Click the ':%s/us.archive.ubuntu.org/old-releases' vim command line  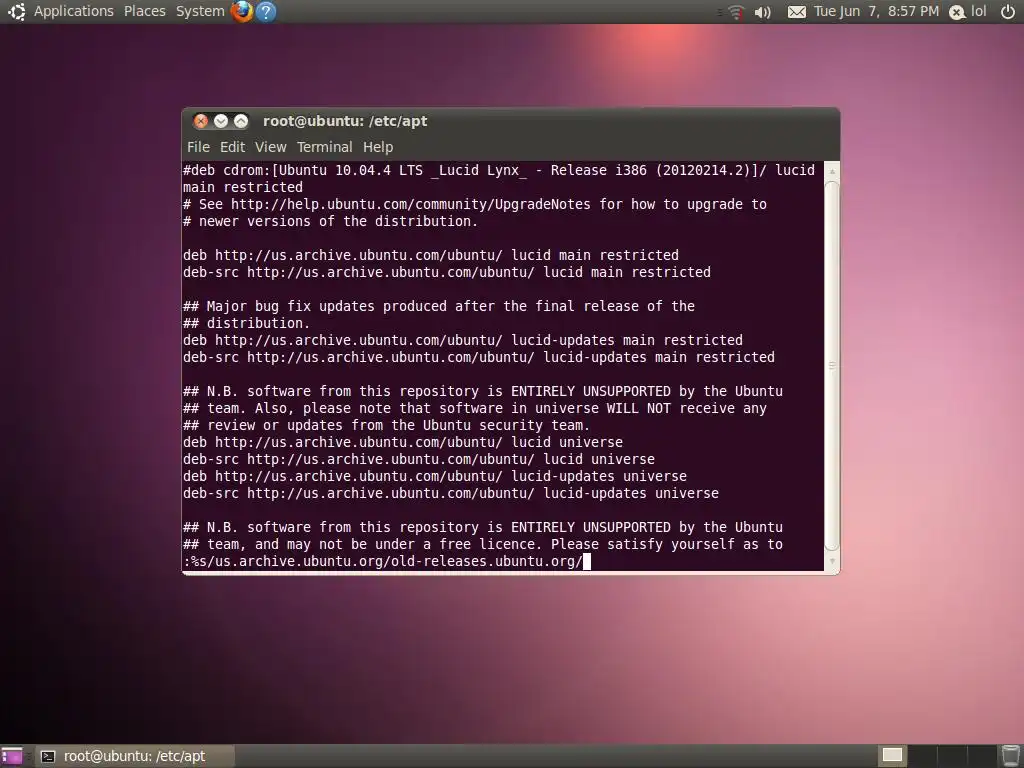click(x=383, y=561)
